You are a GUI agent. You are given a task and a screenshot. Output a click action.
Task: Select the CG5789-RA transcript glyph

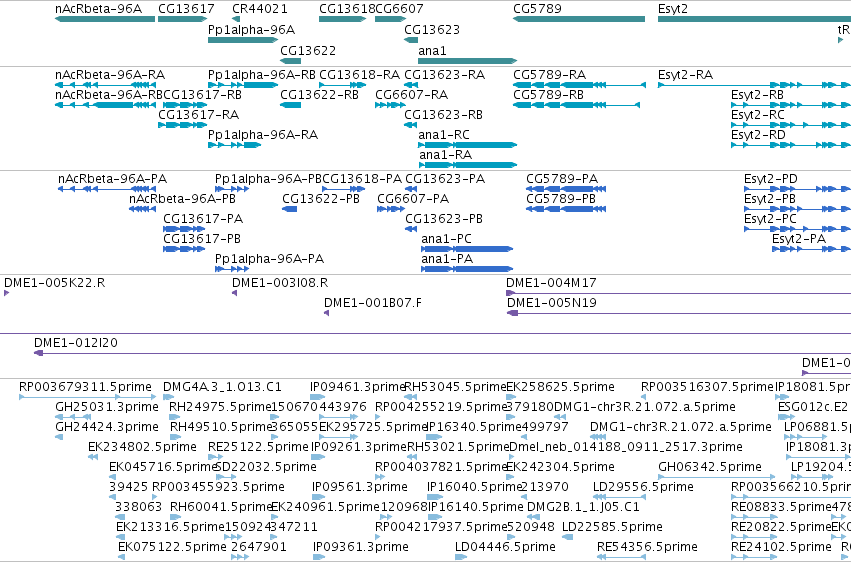[x=579, y=85]
